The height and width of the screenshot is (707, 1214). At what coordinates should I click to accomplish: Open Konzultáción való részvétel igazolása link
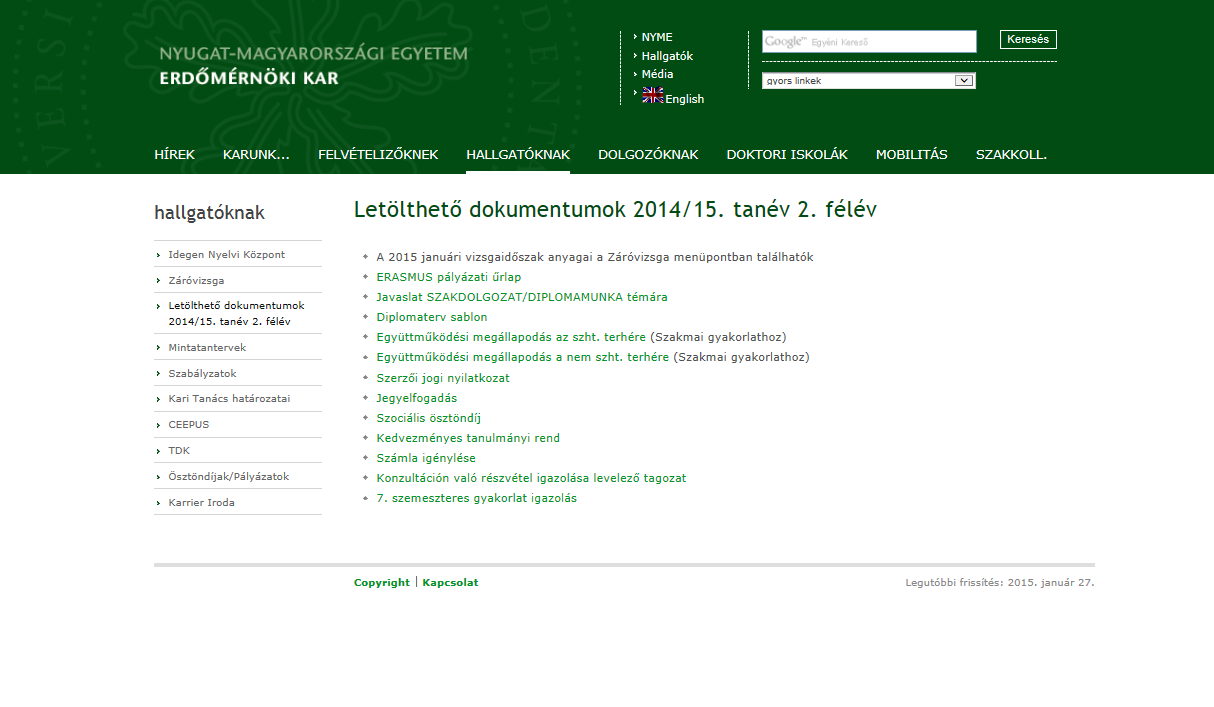(x=531, y=478)
